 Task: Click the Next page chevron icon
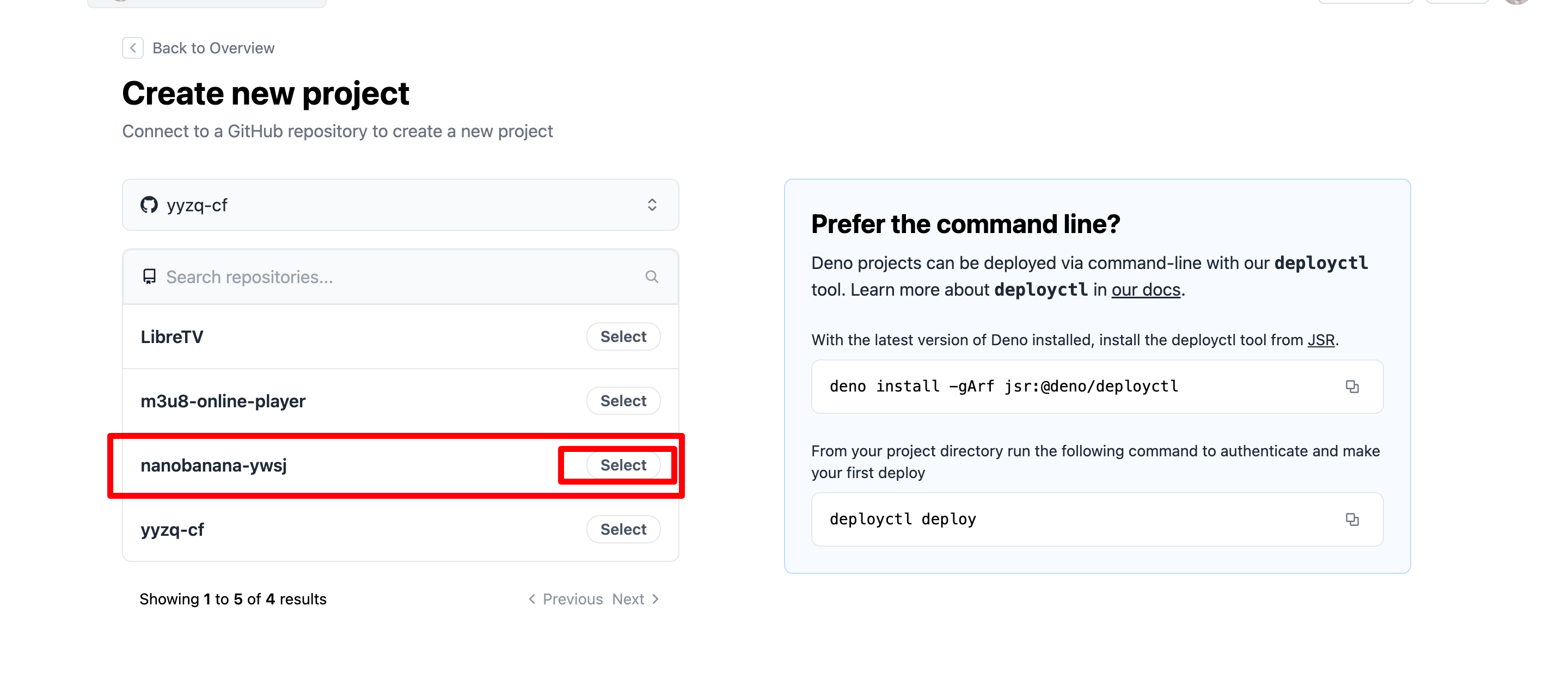(x=656, y=599)
